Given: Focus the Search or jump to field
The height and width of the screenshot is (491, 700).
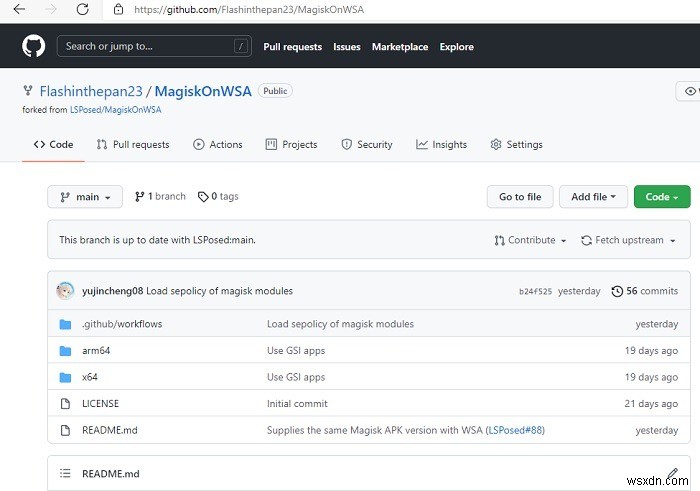Looking at the screenshot, I should coord(154,46).
